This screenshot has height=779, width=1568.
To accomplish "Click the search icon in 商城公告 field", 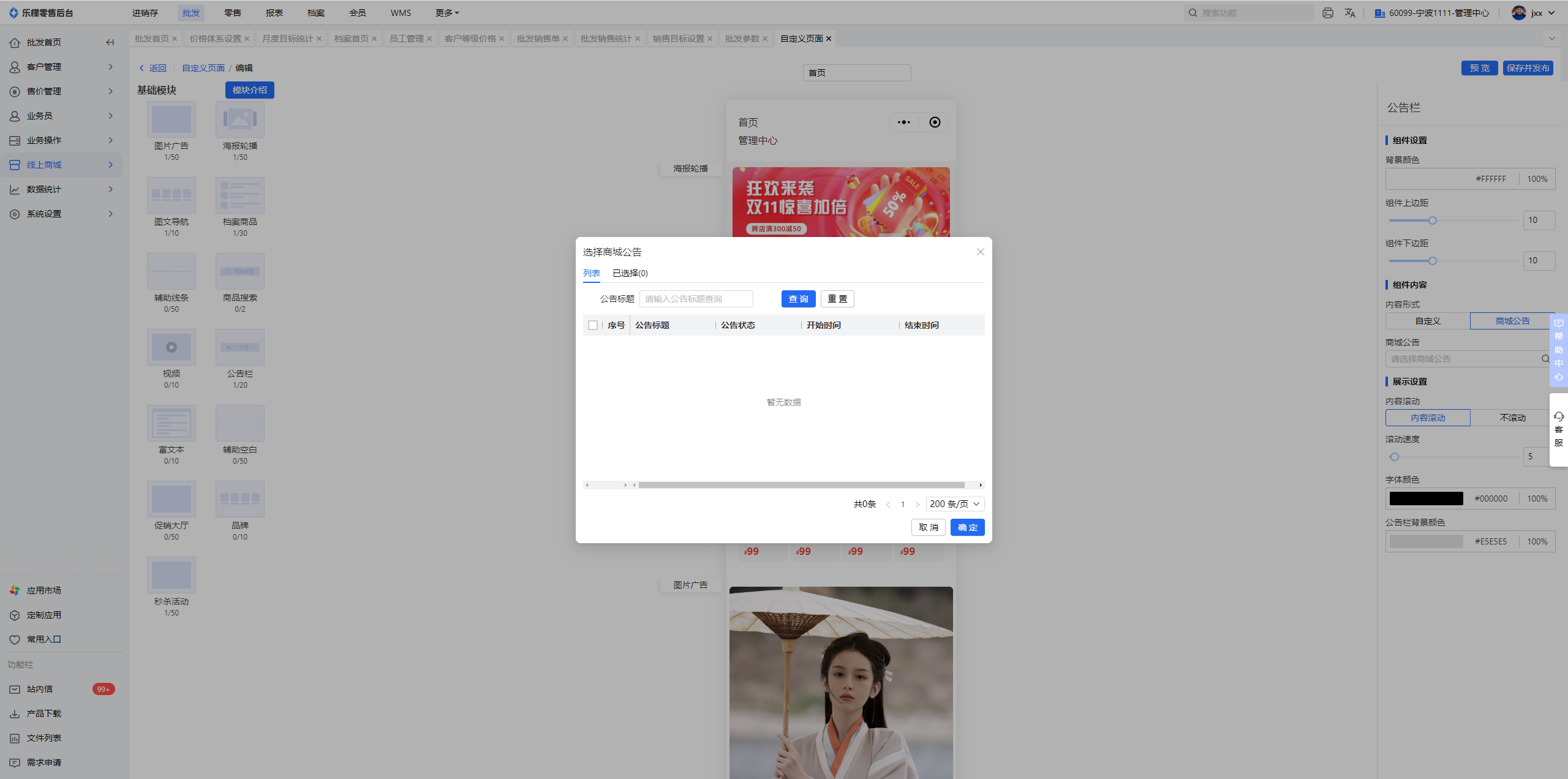I will (1545, 359).
